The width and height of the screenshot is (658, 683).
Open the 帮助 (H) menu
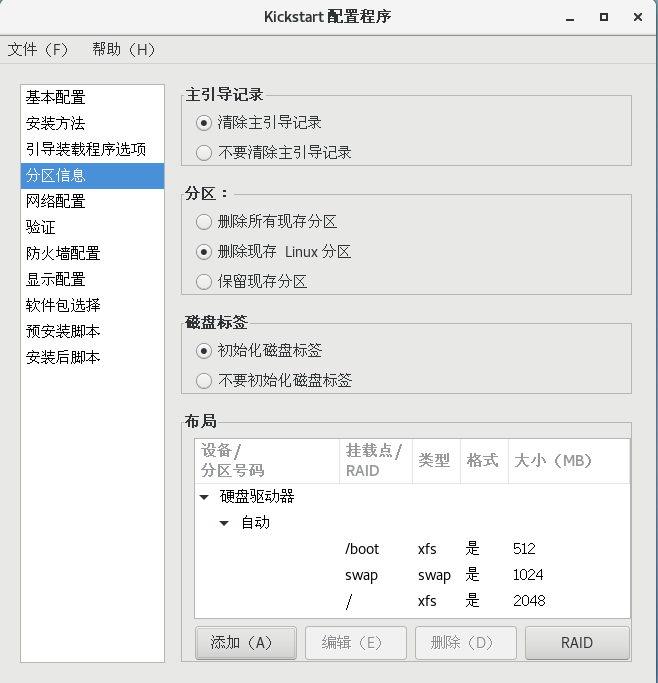coord(123,49)
